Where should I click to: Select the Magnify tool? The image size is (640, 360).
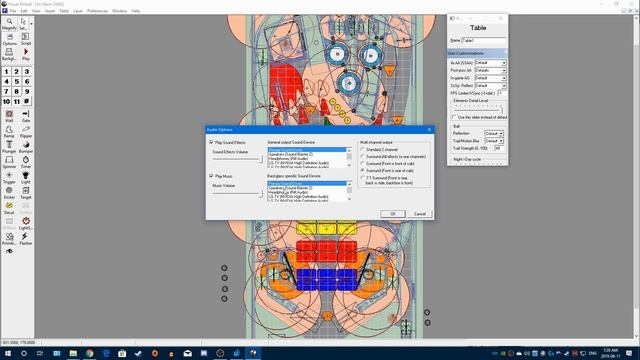coord(9,24)
